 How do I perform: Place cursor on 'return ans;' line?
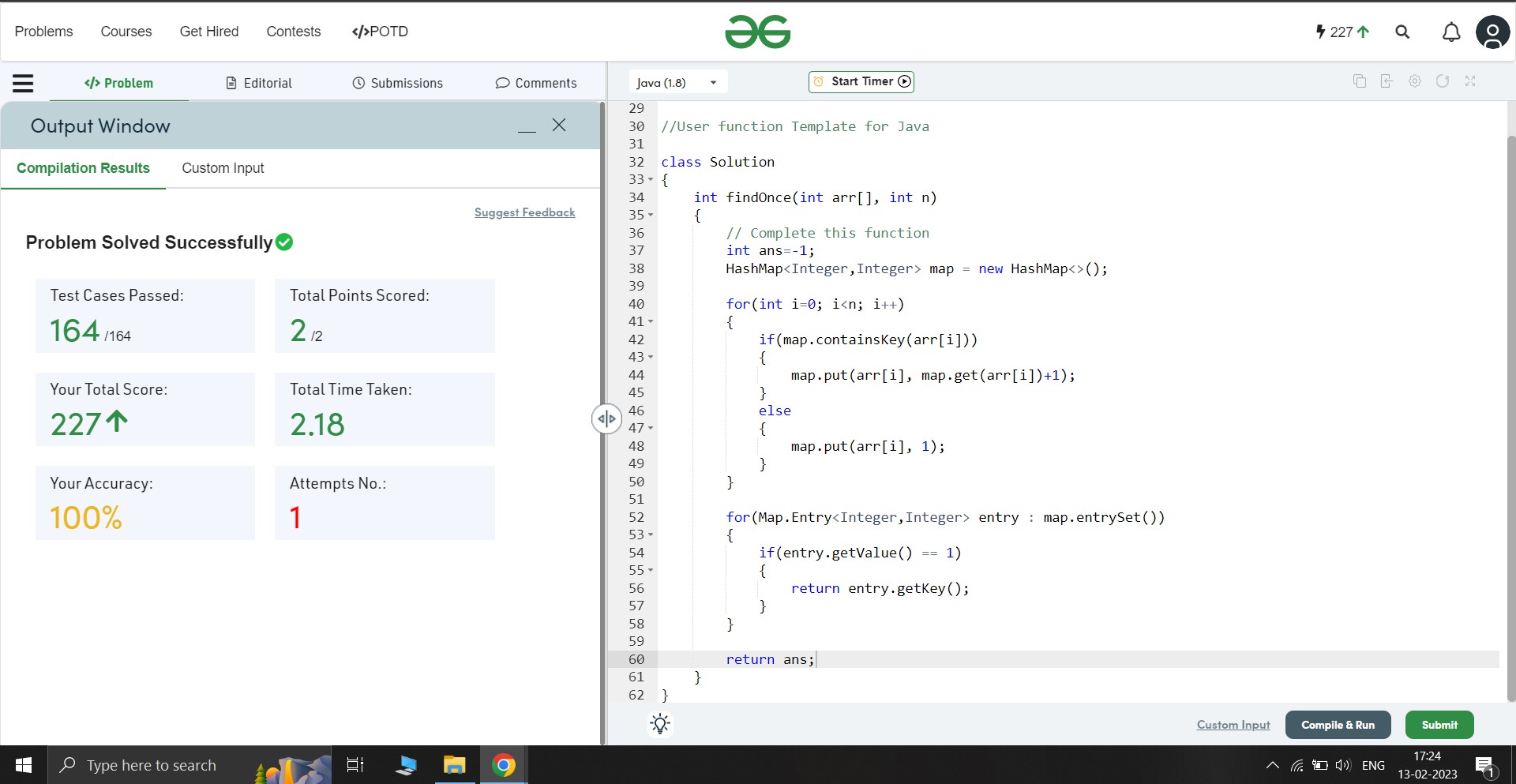pos(771,659)
